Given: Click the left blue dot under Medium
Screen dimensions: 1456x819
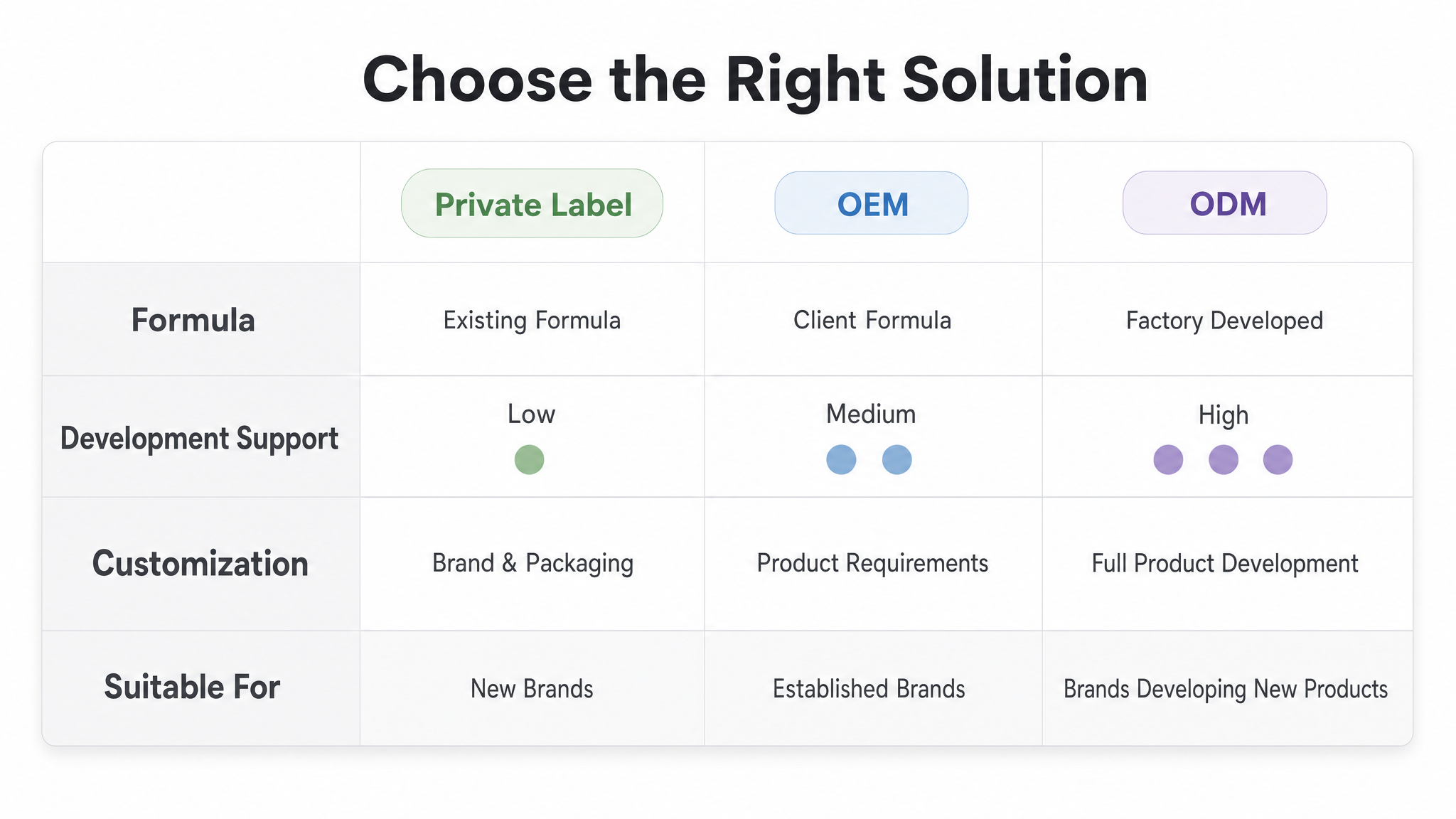Looking at the screenshot, I should pos(841,459).
